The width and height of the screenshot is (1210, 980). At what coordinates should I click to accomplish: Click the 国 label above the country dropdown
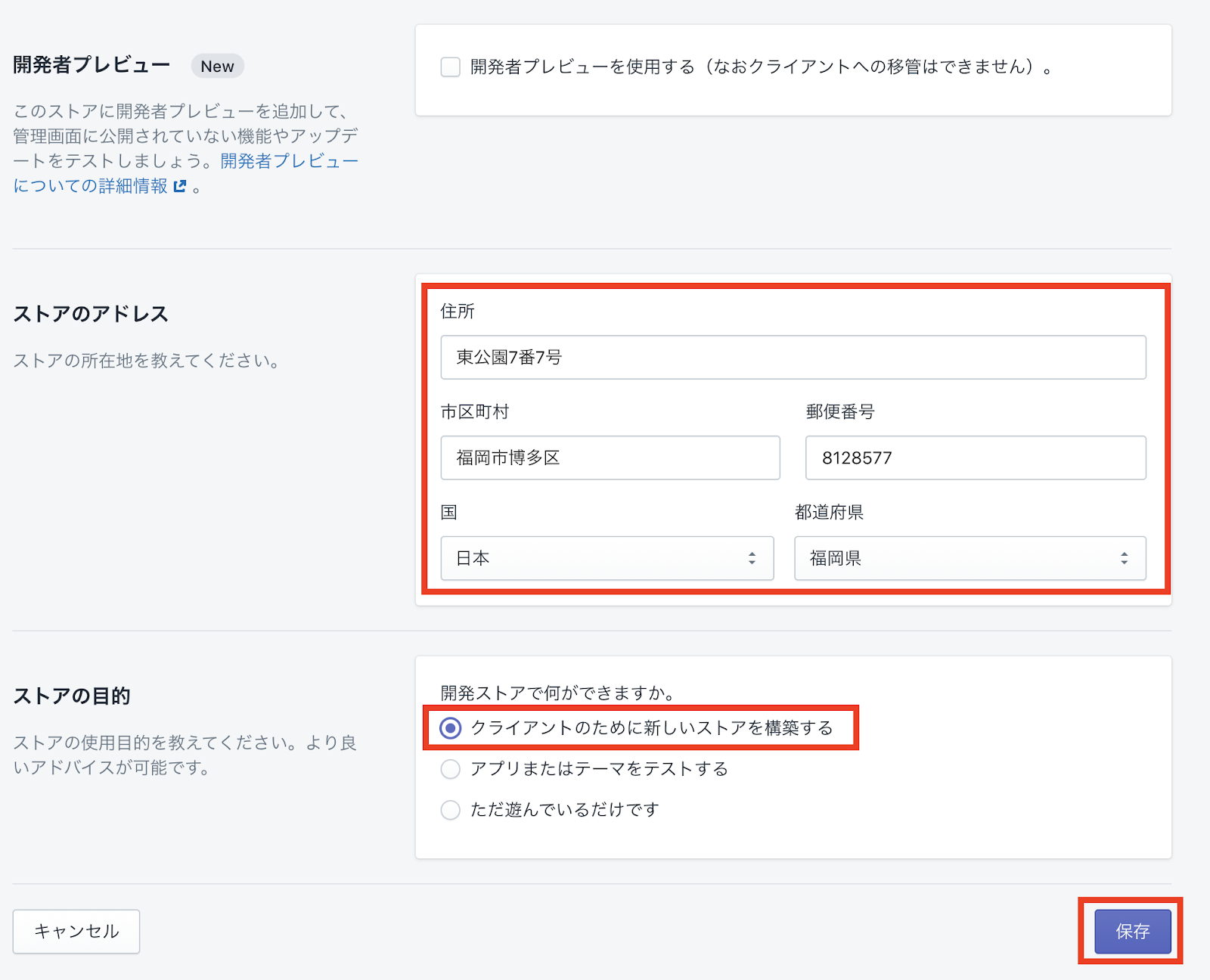[449, 513]
